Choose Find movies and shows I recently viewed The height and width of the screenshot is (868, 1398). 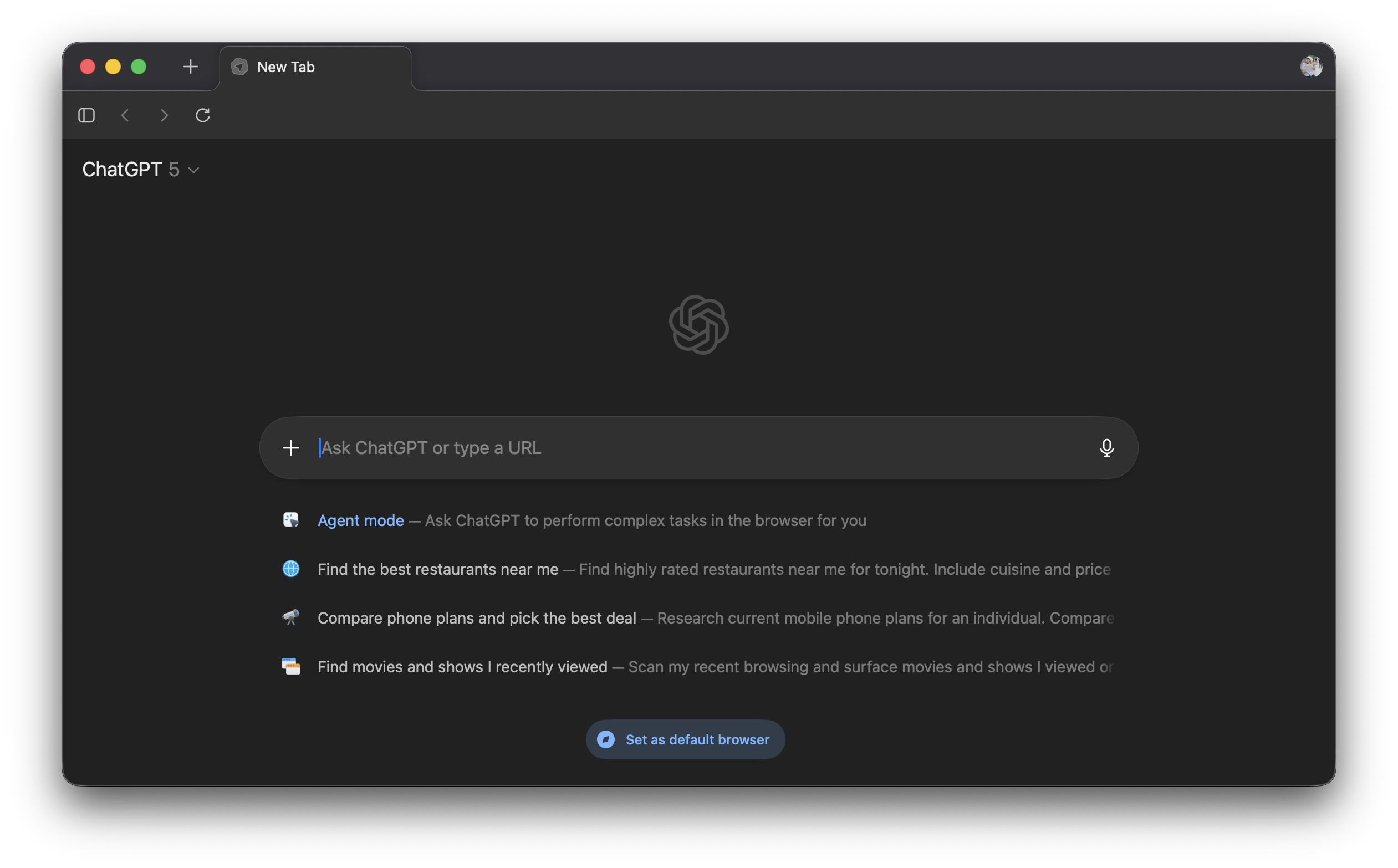point(462,667)
